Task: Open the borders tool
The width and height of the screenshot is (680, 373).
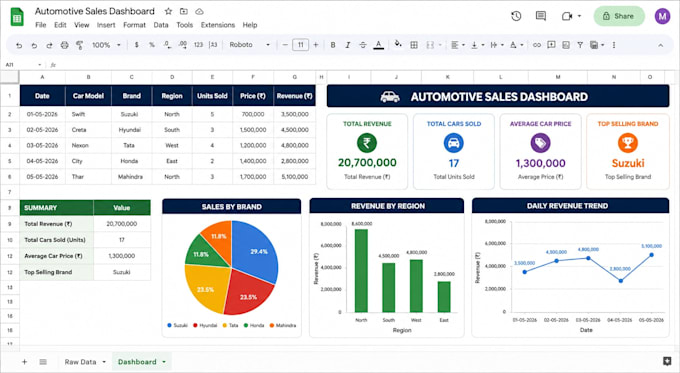Action: pos(414,45)
